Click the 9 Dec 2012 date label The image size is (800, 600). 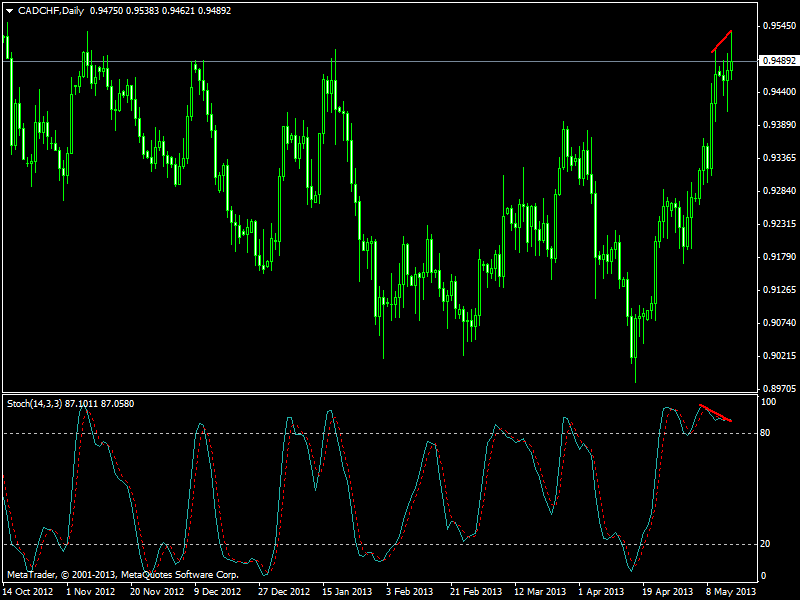click(x=217, y=592)
